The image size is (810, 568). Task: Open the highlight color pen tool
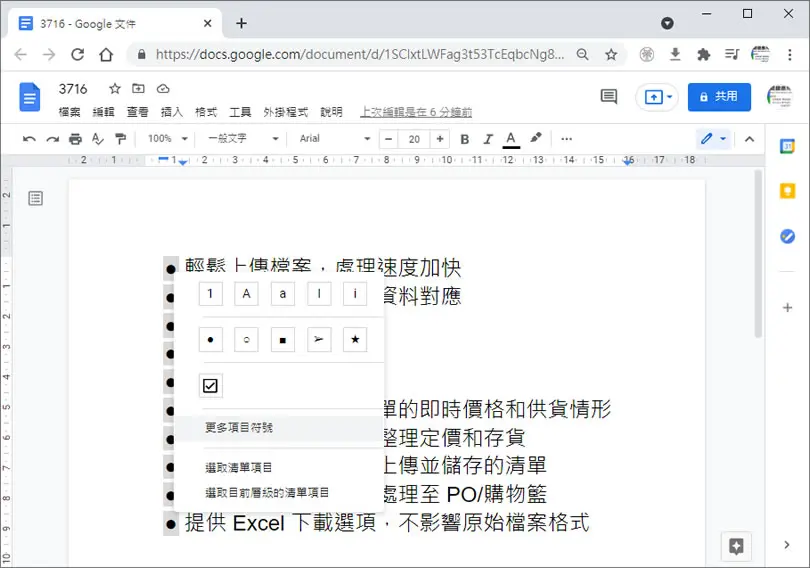pyautogui.click(x=536, y=138)
